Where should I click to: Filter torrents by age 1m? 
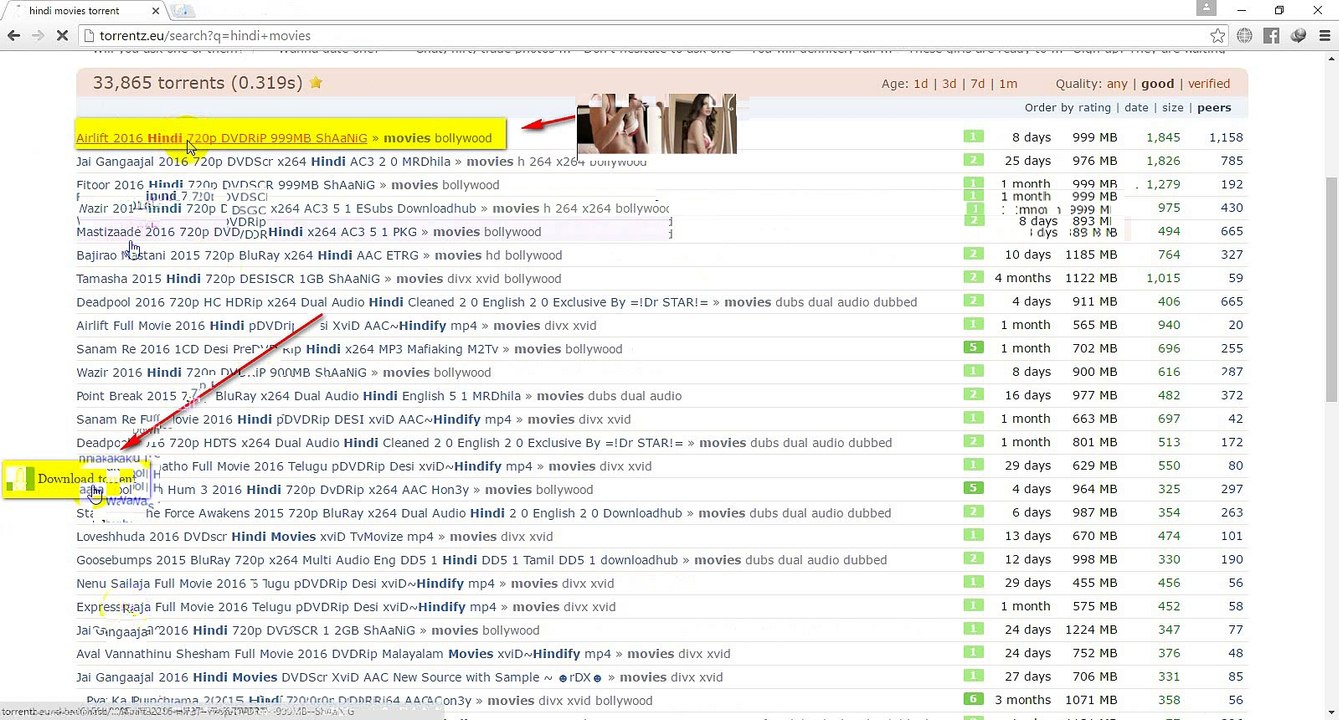[x=1008, y=84]
